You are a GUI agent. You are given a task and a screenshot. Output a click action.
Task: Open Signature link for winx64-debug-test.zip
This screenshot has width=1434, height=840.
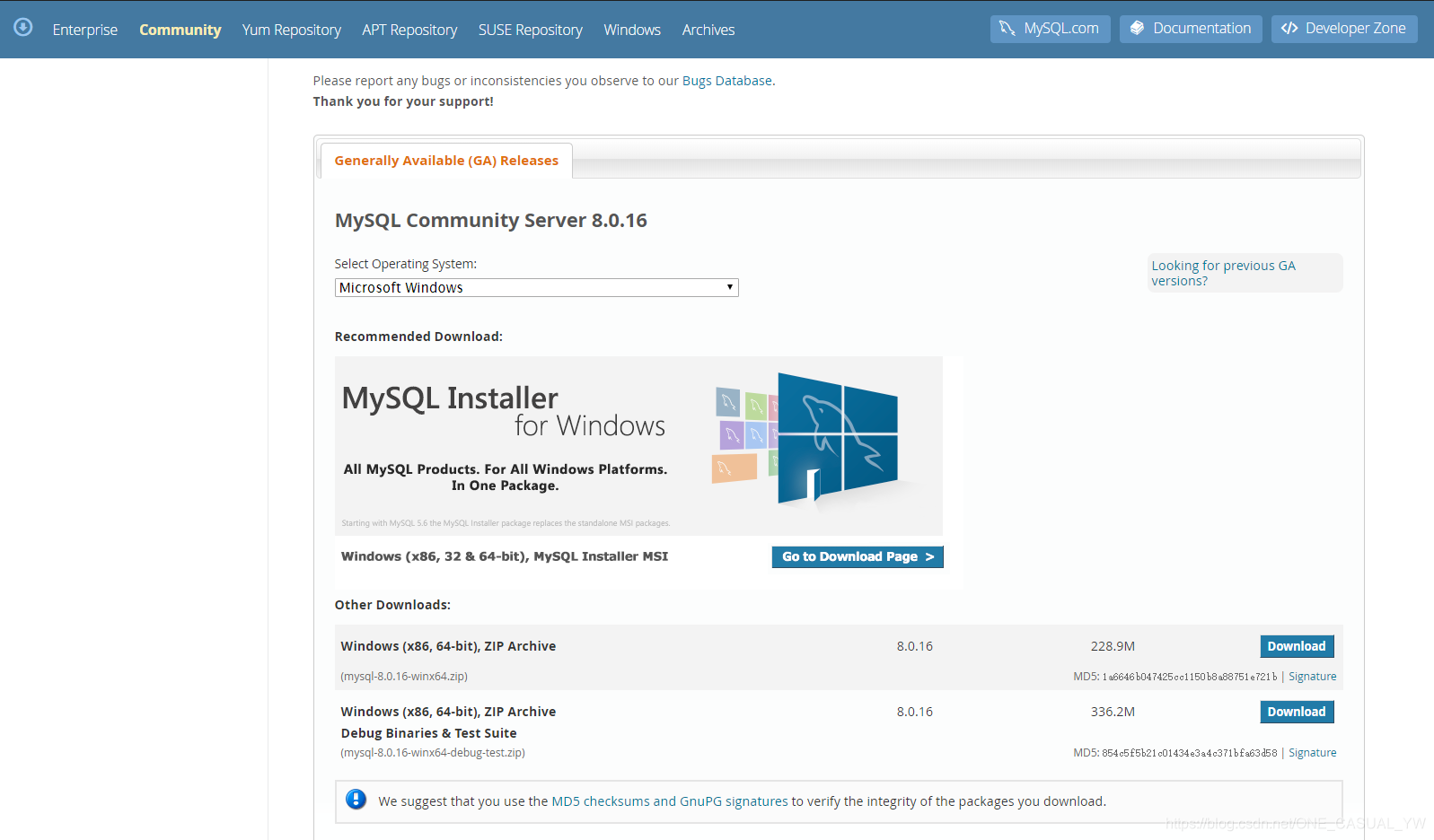(1312, 753)
